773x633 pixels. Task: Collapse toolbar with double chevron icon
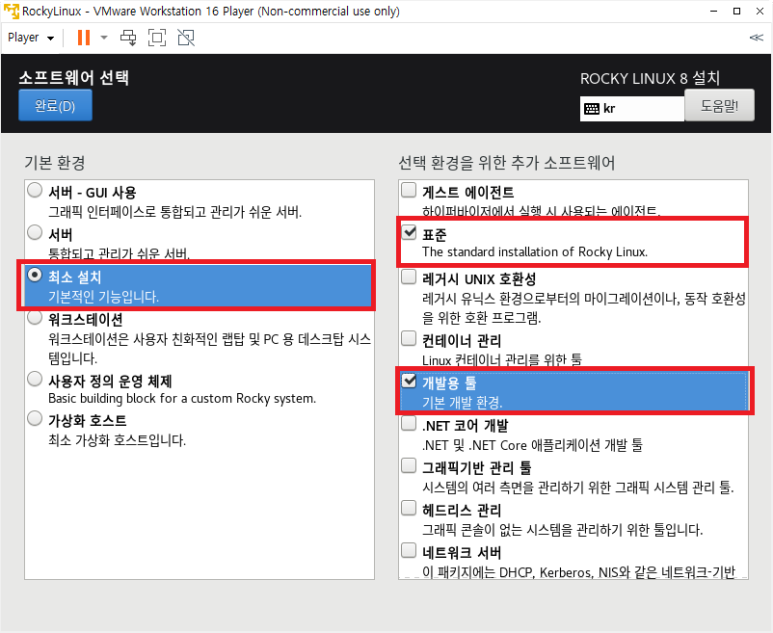[756, 37]
